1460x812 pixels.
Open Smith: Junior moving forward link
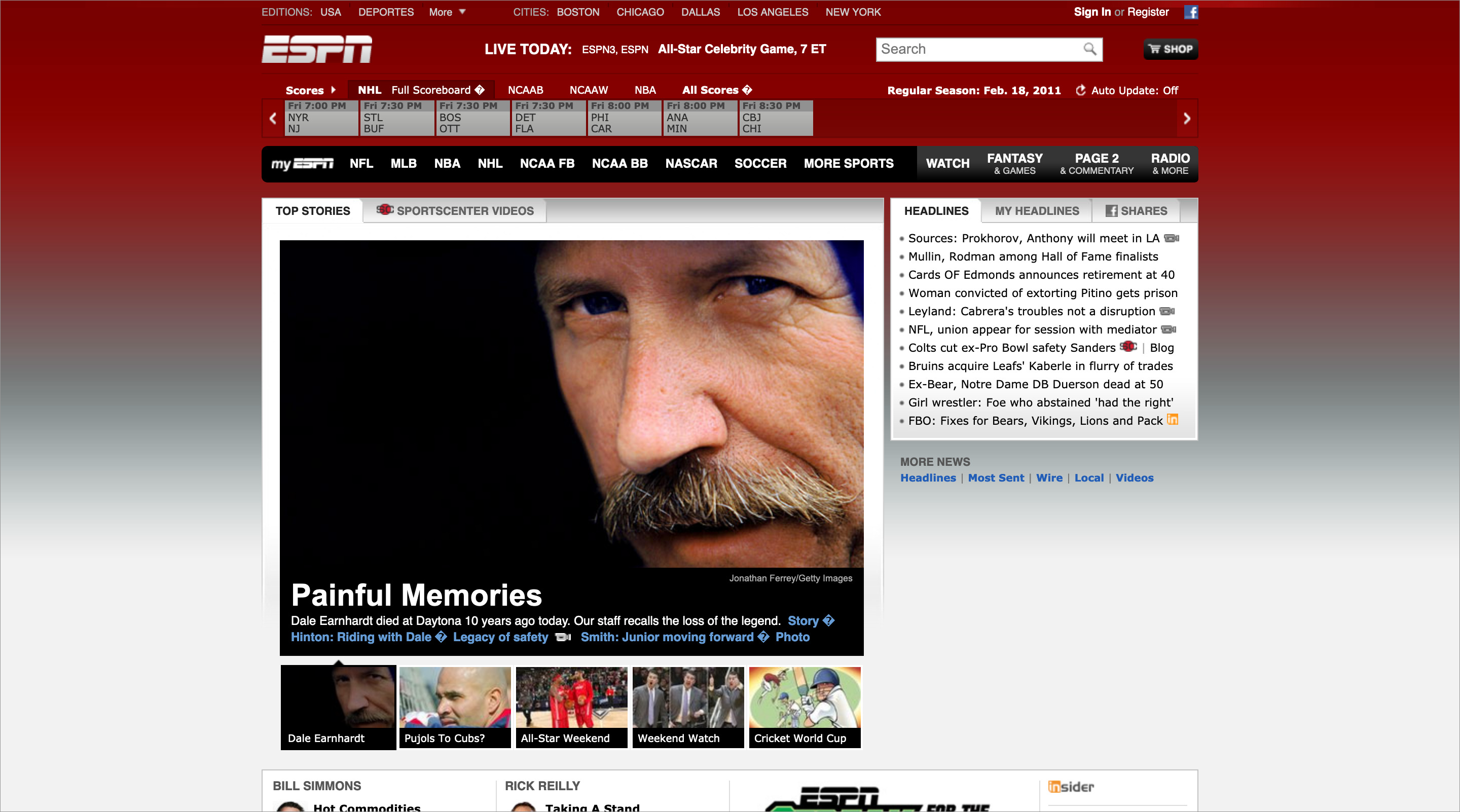tap(674, 637)
